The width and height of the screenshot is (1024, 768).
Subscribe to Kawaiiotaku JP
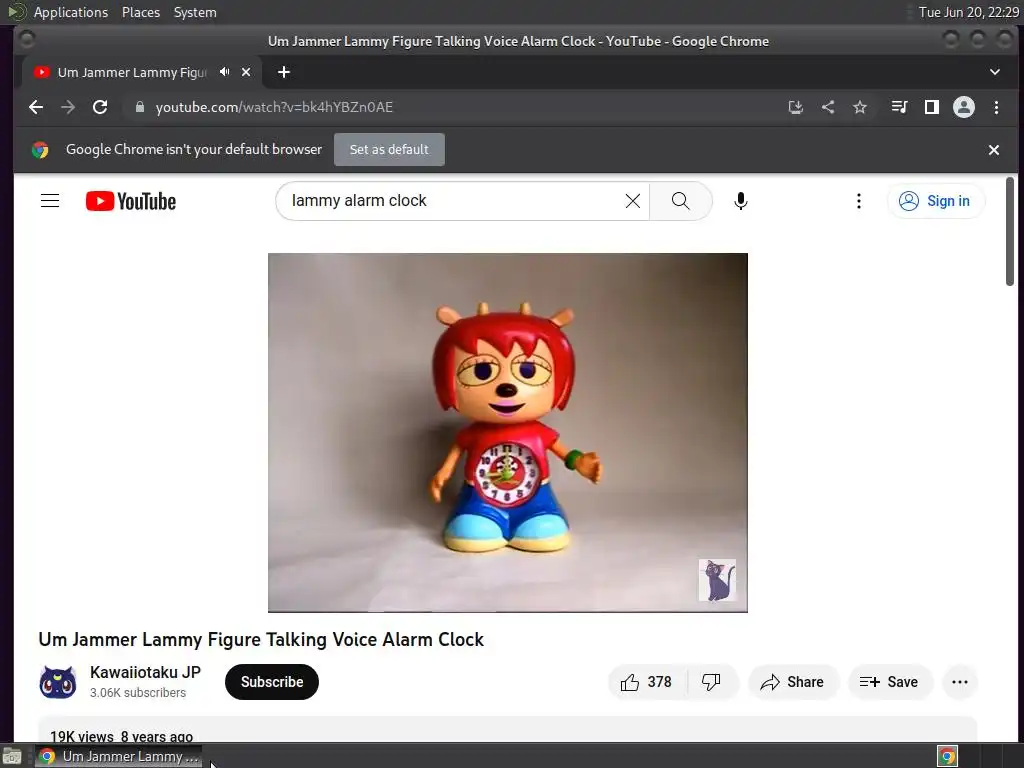tap(272, 682)
